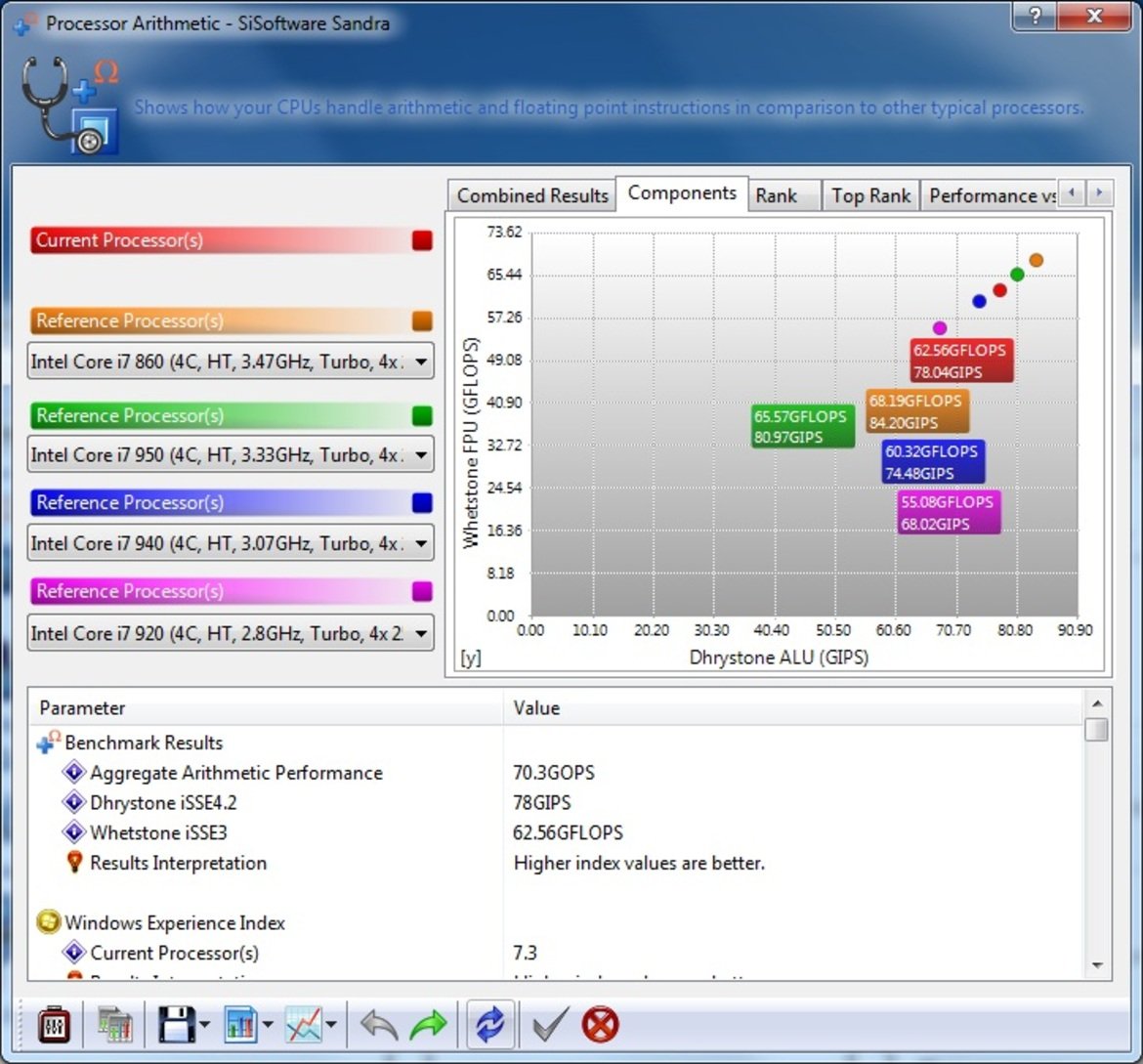The width and height of the screenshot is (1143, 1064).
Task: Switch to the Combined Results tab
Action: pyautogui.click(x=532, y=195)
